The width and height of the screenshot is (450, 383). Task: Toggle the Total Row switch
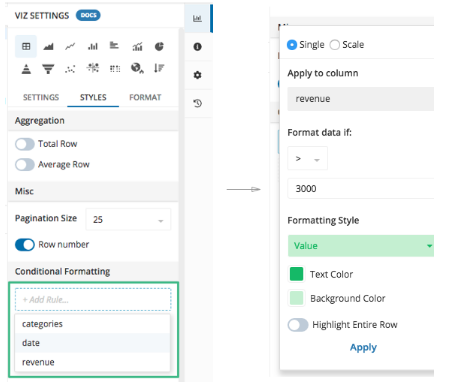click(25, 144)
